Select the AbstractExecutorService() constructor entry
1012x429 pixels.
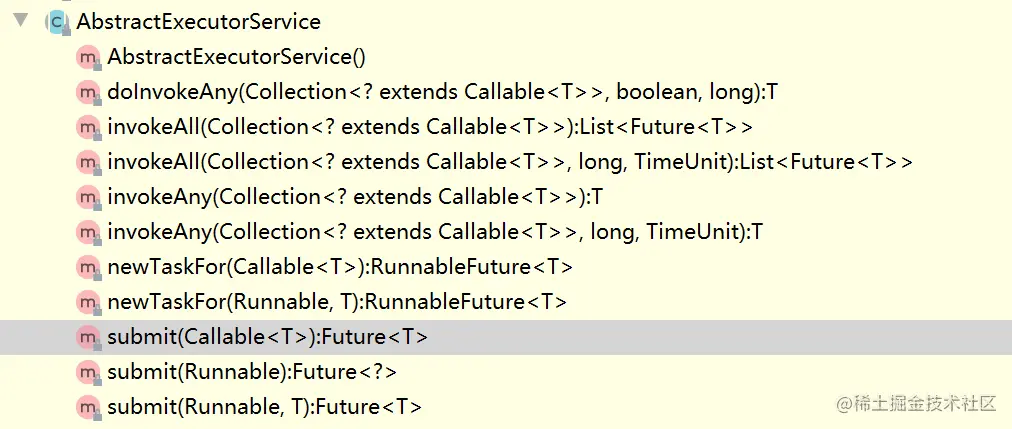click(x=237, y=57)
